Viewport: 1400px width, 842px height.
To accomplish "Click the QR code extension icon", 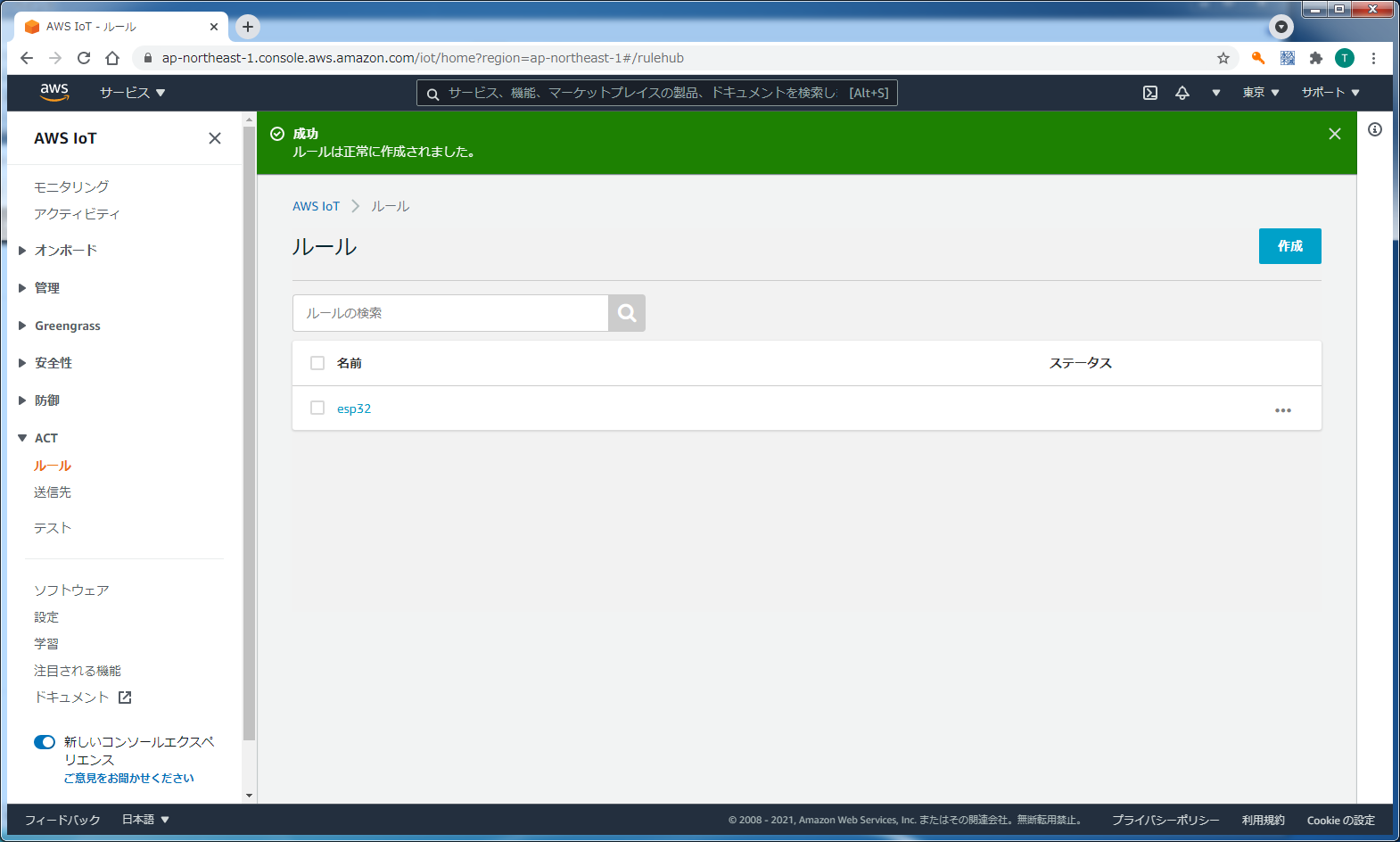I will click(1288, 58).
